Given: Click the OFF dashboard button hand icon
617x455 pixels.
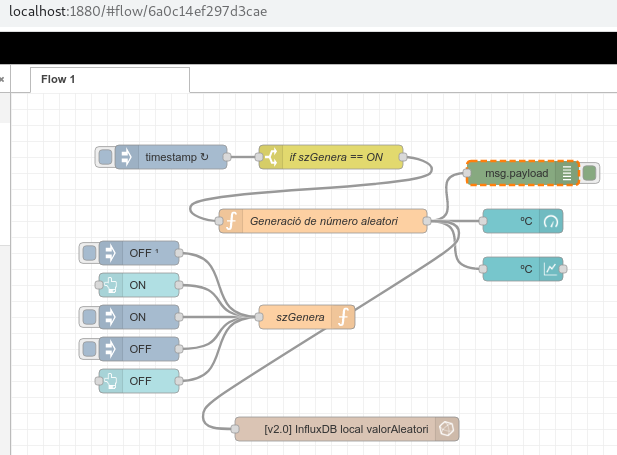Looking at the screenshot, I should click(x=111, y=381).
